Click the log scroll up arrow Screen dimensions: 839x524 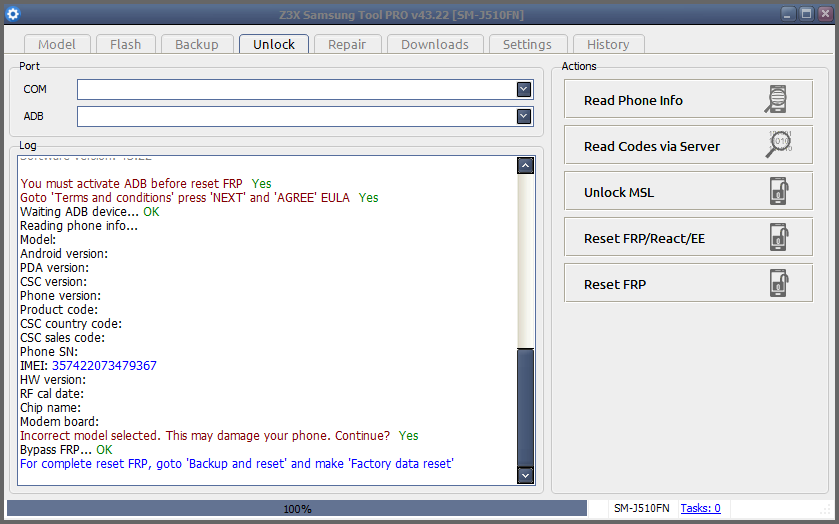click(x=525, y=165)
